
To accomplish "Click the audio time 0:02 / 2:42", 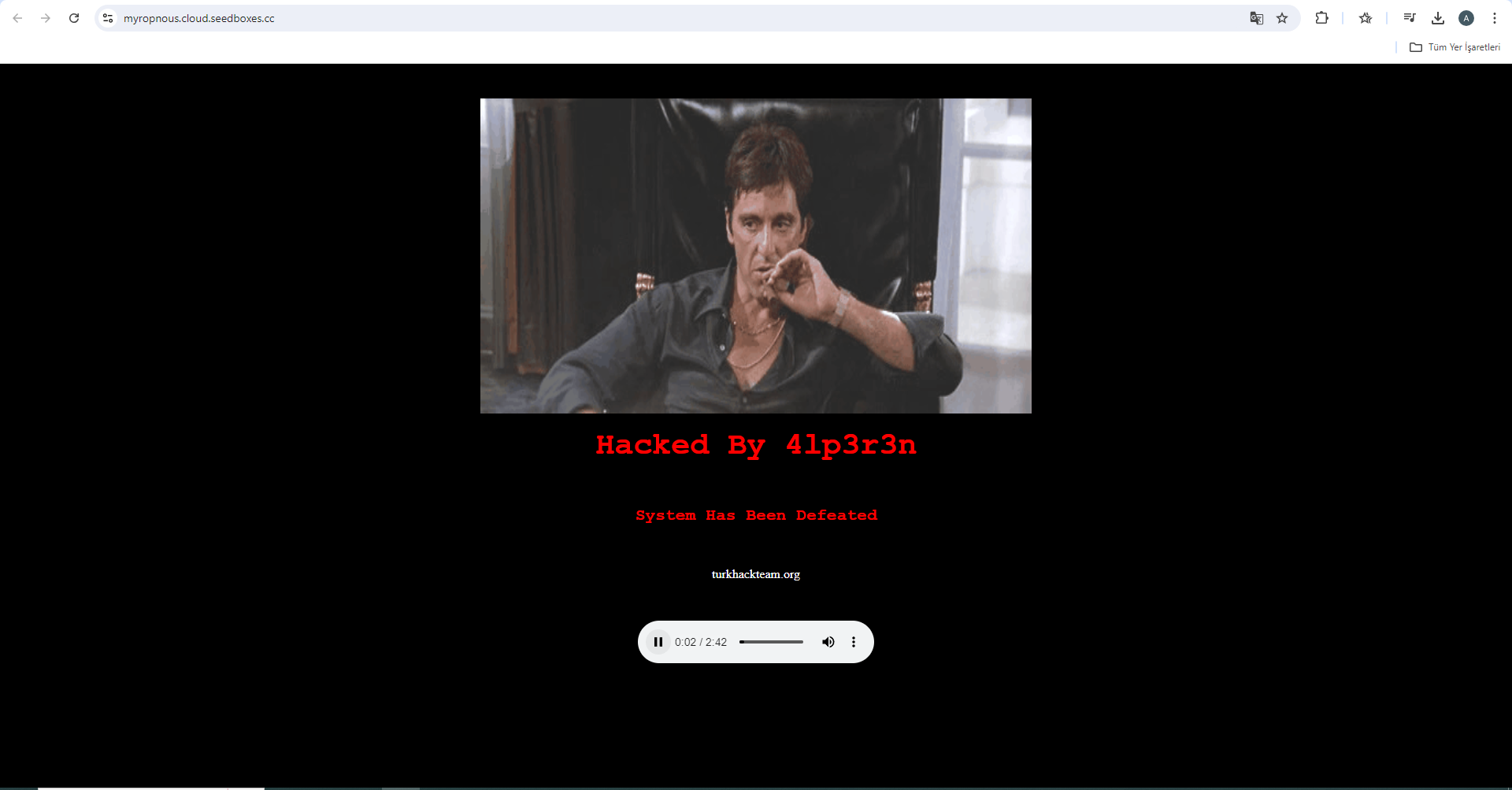I will [x=701, y=642].
